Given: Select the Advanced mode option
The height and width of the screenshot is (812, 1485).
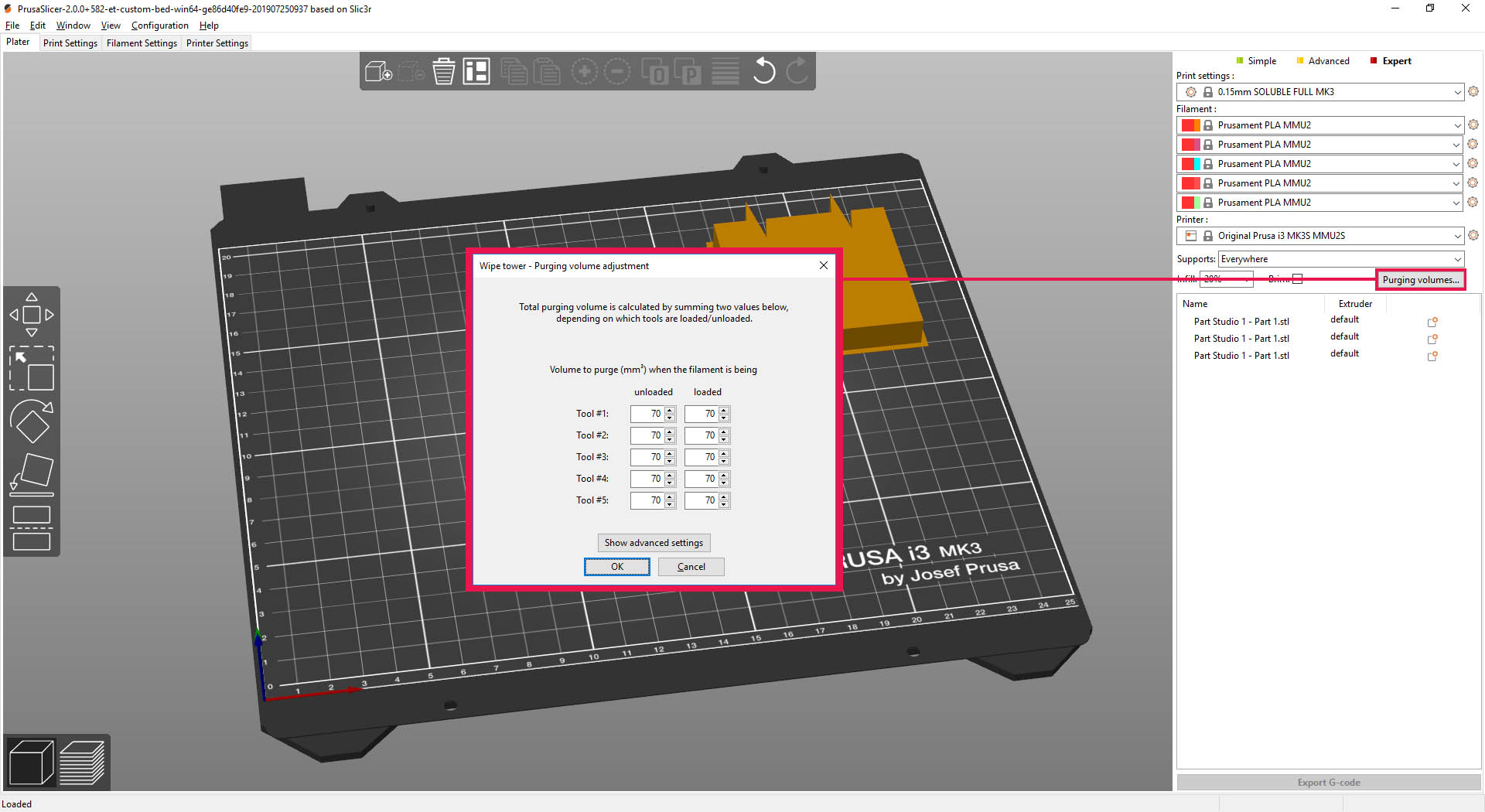Looking at the screenshot, I should (x=1323, y=60).
